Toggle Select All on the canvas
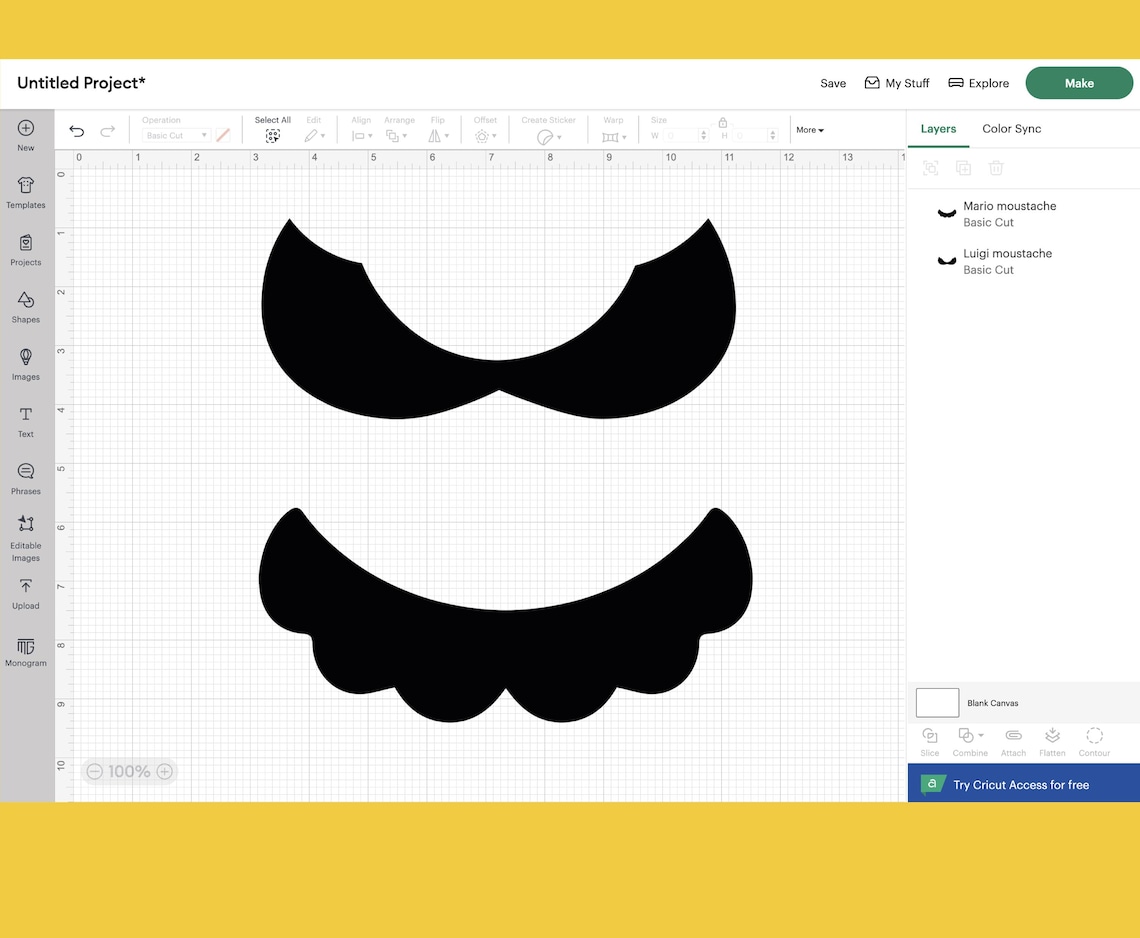The width and height of the screenshot is (1140, 938). (272, 128)
